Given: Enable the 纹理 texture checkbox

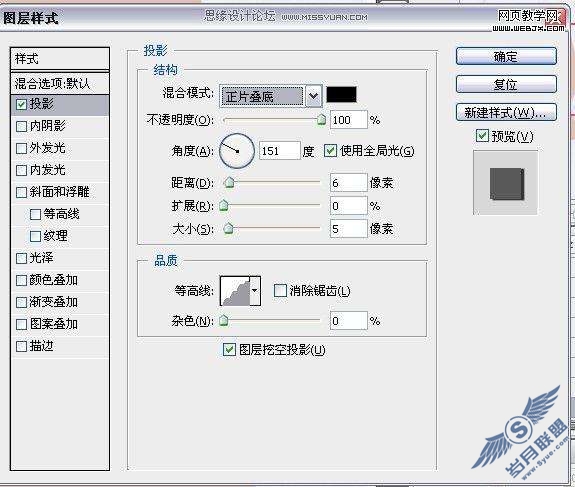Looking at the screenshot, I should point(35,236).
